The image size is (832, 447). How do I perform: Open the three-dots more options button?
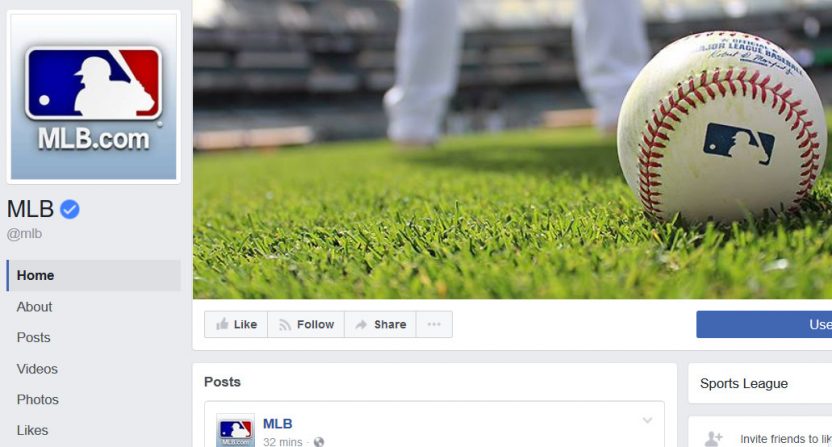[434, 324]
